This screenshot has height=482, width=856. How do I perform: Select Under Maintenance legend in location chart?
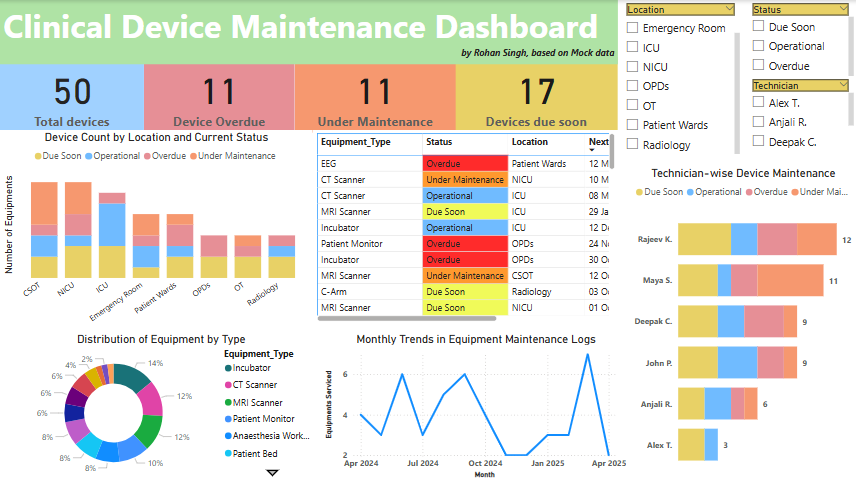233,156
